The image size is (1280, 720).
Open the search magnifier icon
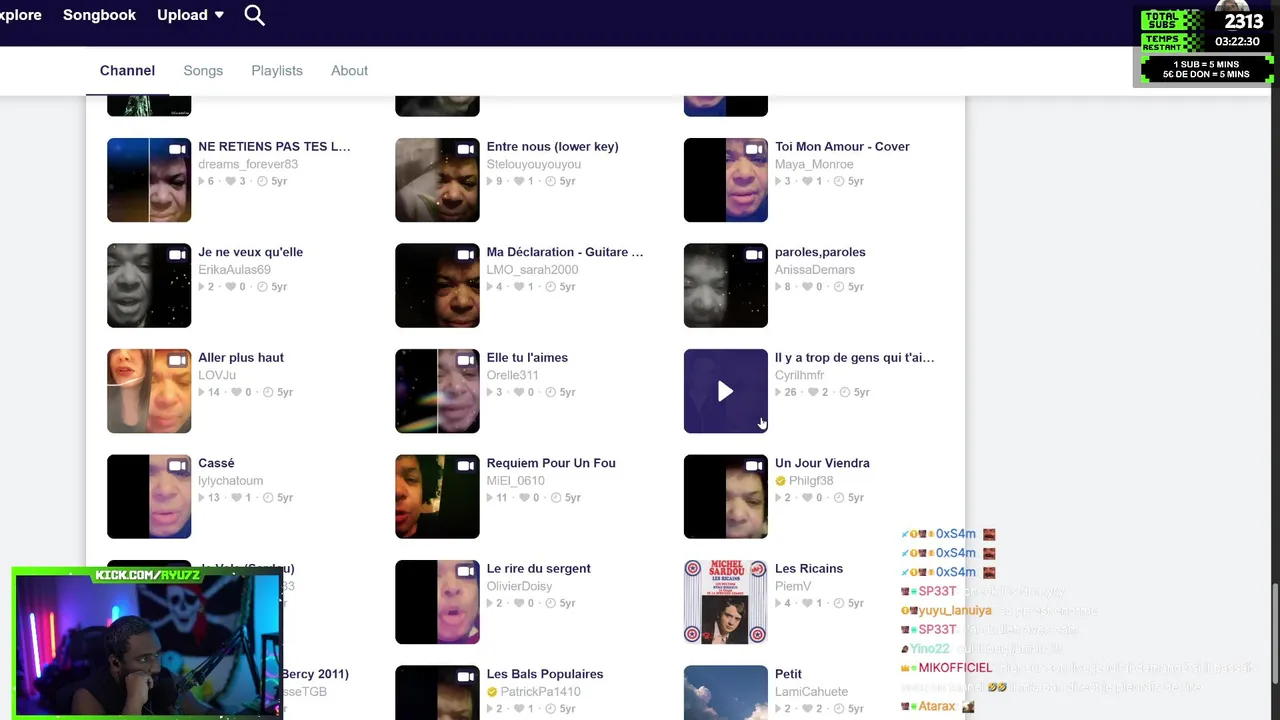tap(255, 15)
